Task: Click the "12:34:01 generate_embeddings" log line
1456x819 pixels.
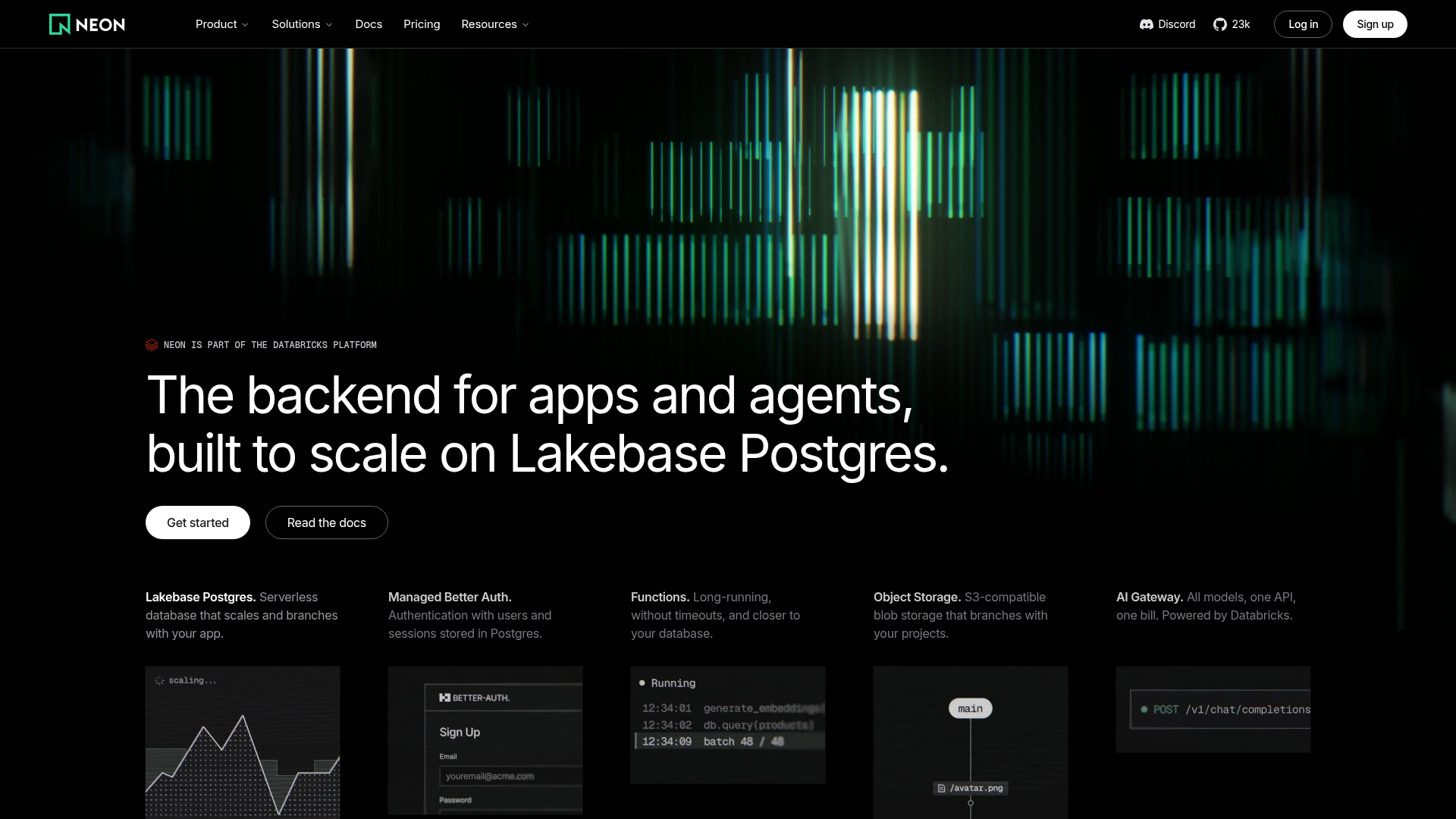Action: [733, 708]
